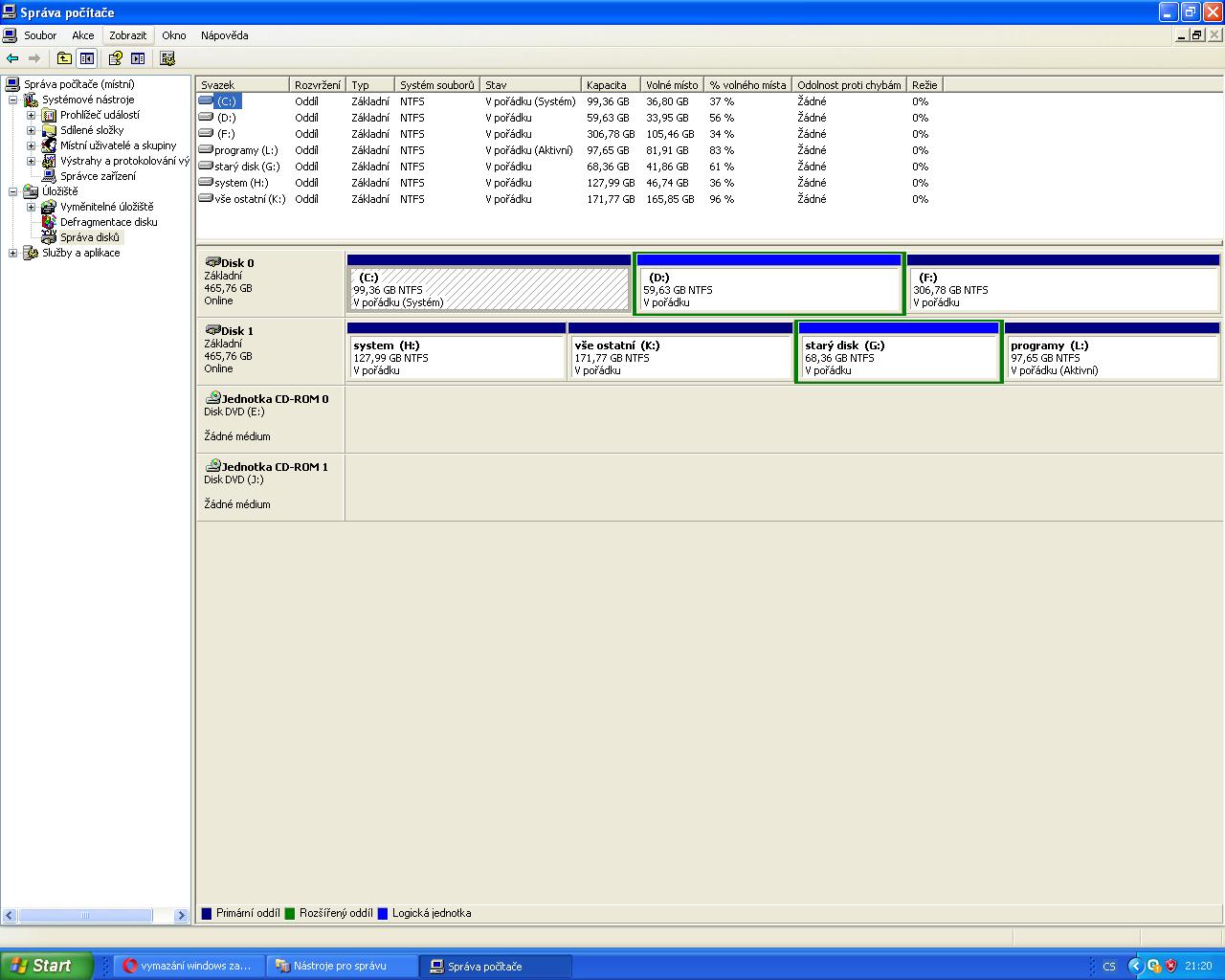This screenshot has height=980, width=1225.
Task: Switch to Nástroje pro správu taskbar window
Action: pyautogui.click(x=341, y=966)
